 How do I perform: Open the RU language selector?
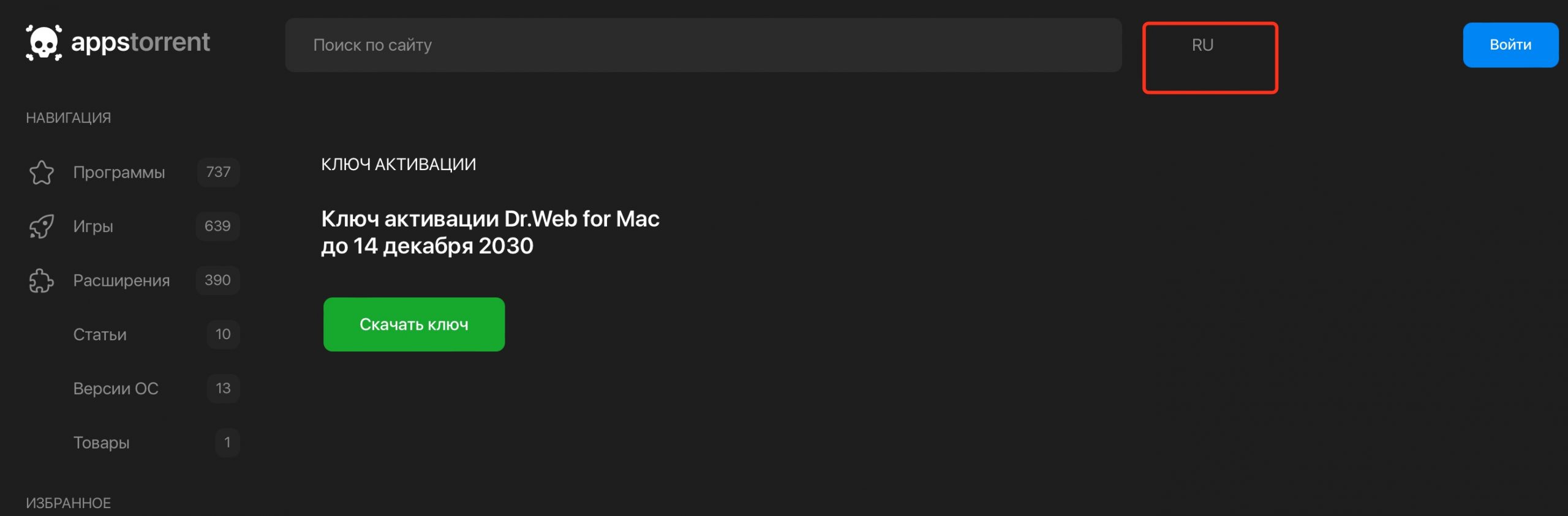1202,45
